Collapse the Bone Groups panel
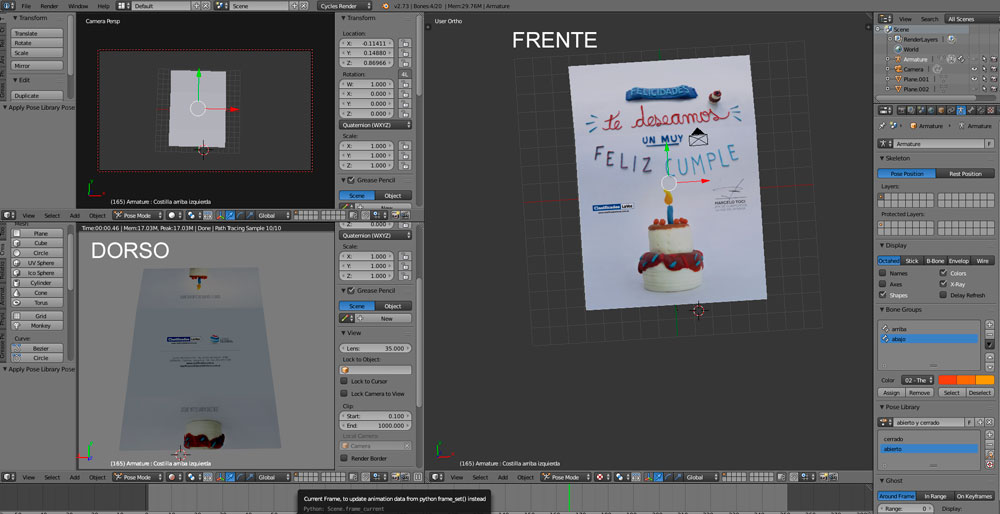 pyautogui.click(x=881, y=309)
